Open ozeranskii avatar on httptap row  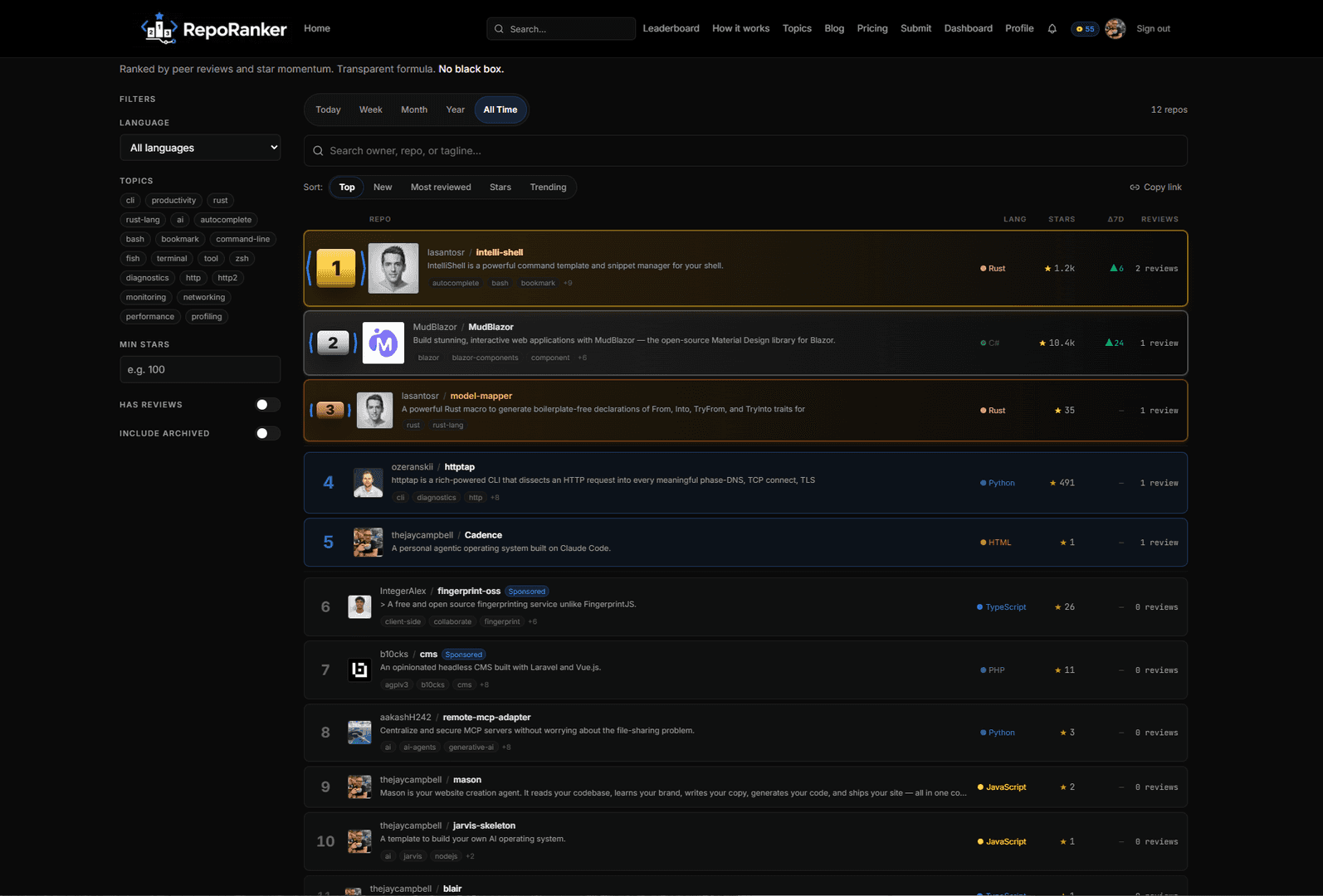click(368, 482)
